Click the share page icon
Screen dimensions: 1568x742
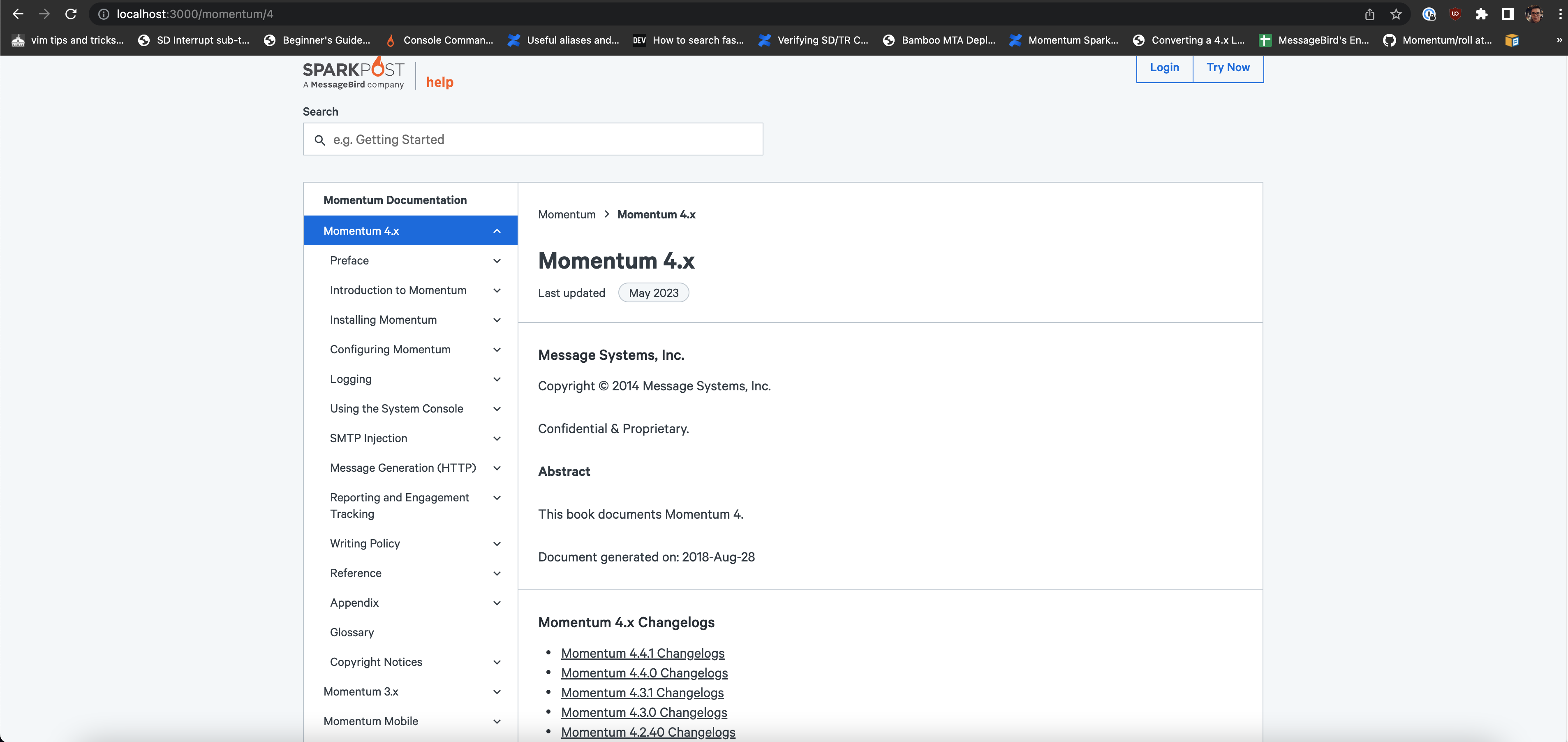[1369, 14]
